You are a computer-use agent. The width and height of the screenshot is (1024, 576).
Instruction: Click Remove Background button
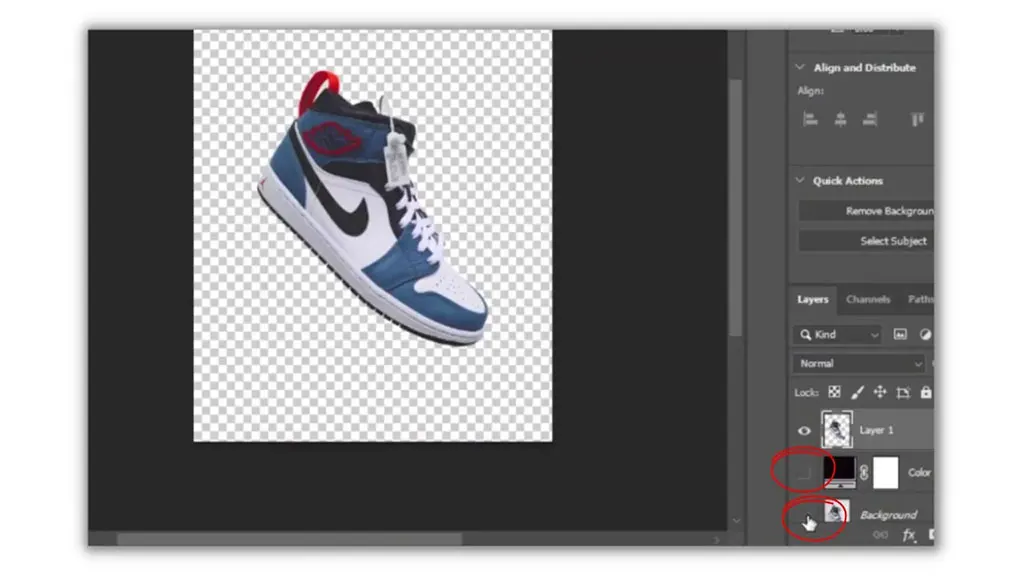point(866,211)
